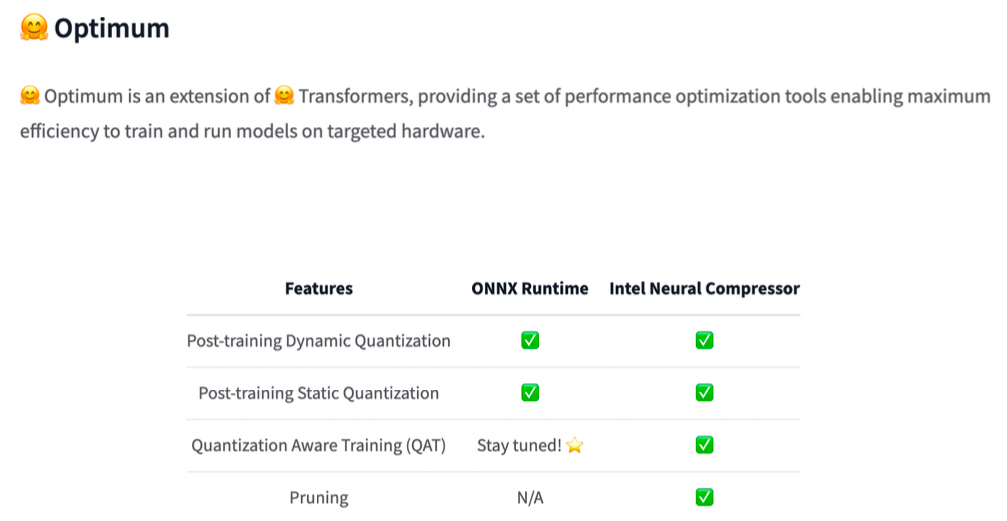Click the Features column header
Viewport: 1007px width, 521px height.
[318, 289]
